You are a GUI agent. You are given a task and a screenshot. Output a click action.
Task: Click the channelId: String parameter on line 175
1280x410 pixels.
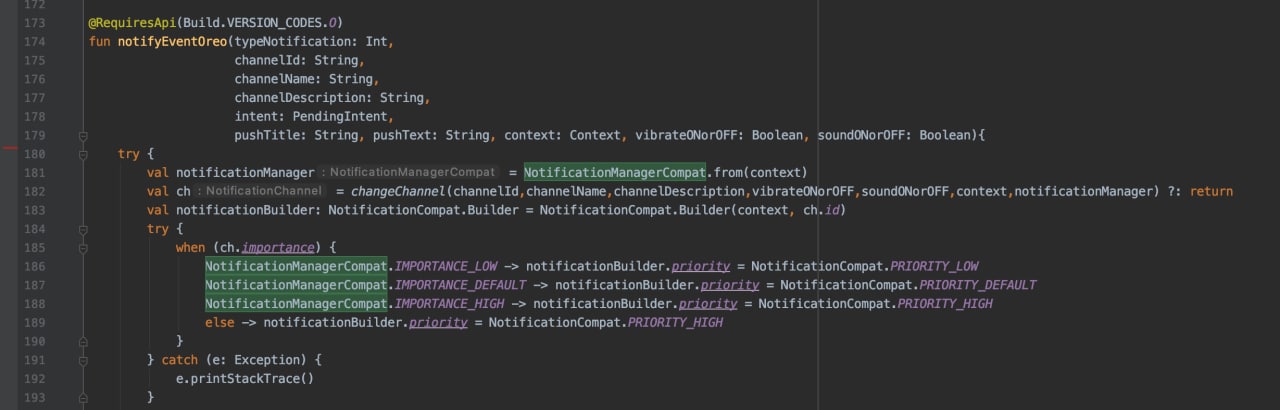point(296,60)
